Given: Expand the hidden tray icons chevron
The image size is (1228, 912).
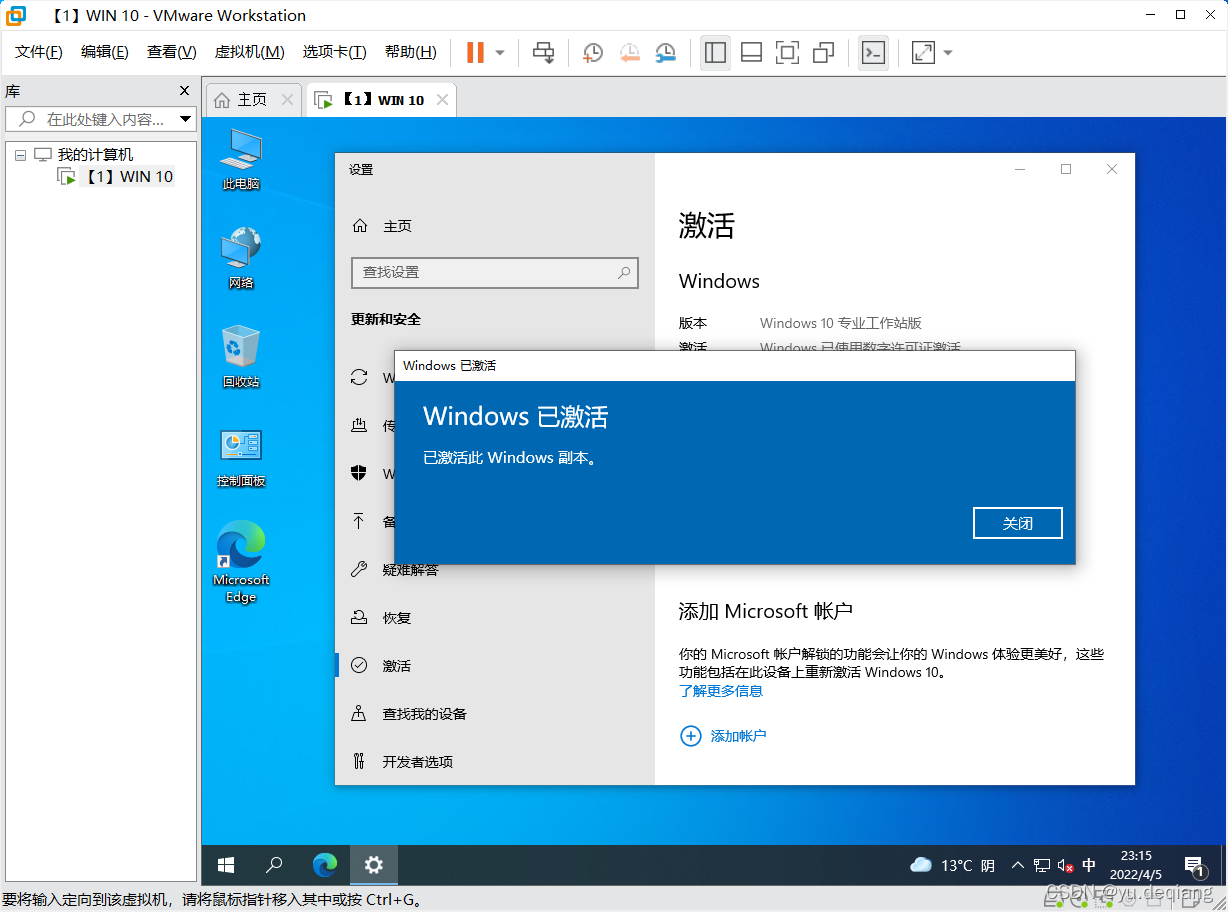Looking at the screenshot, I should [x=1018, y=865].
